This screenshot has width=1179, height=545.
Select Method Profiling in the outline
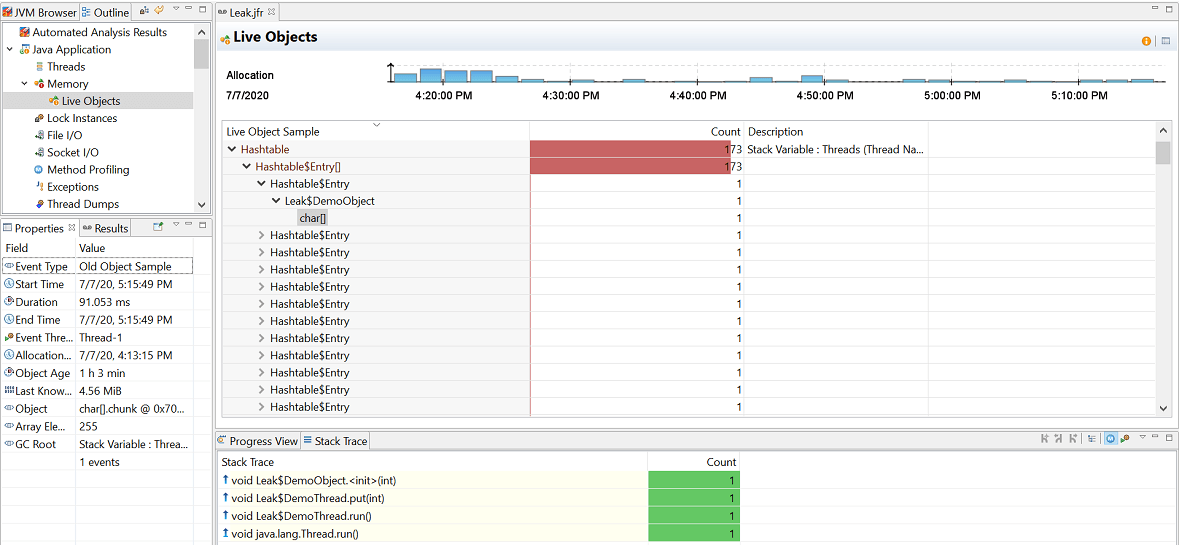(87, 169)
